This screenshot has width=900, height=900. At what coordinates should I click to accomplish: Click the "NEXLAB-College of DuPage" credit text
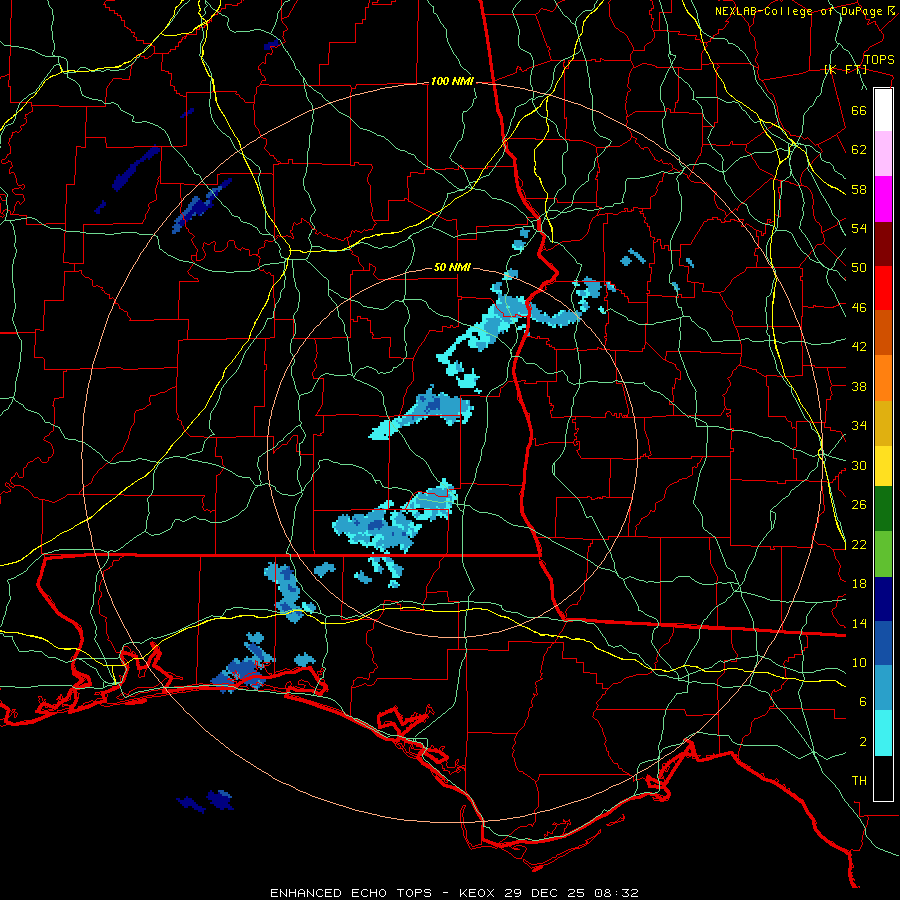tap(800, 11)
